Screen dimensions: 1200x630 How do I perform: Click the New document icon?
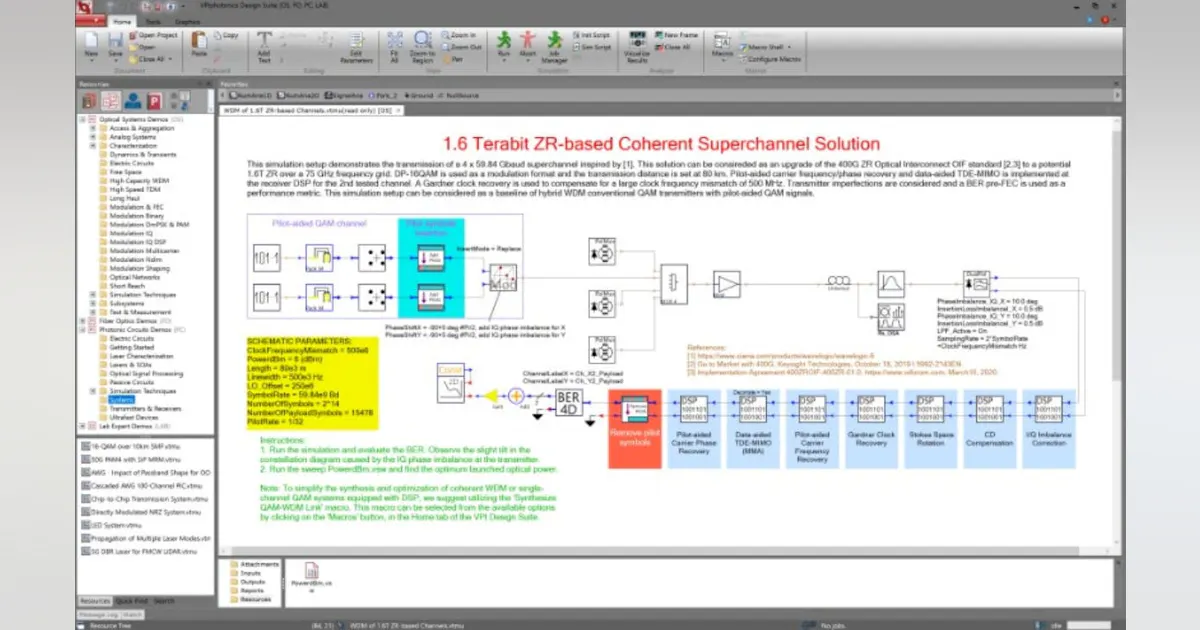(91, 42)
